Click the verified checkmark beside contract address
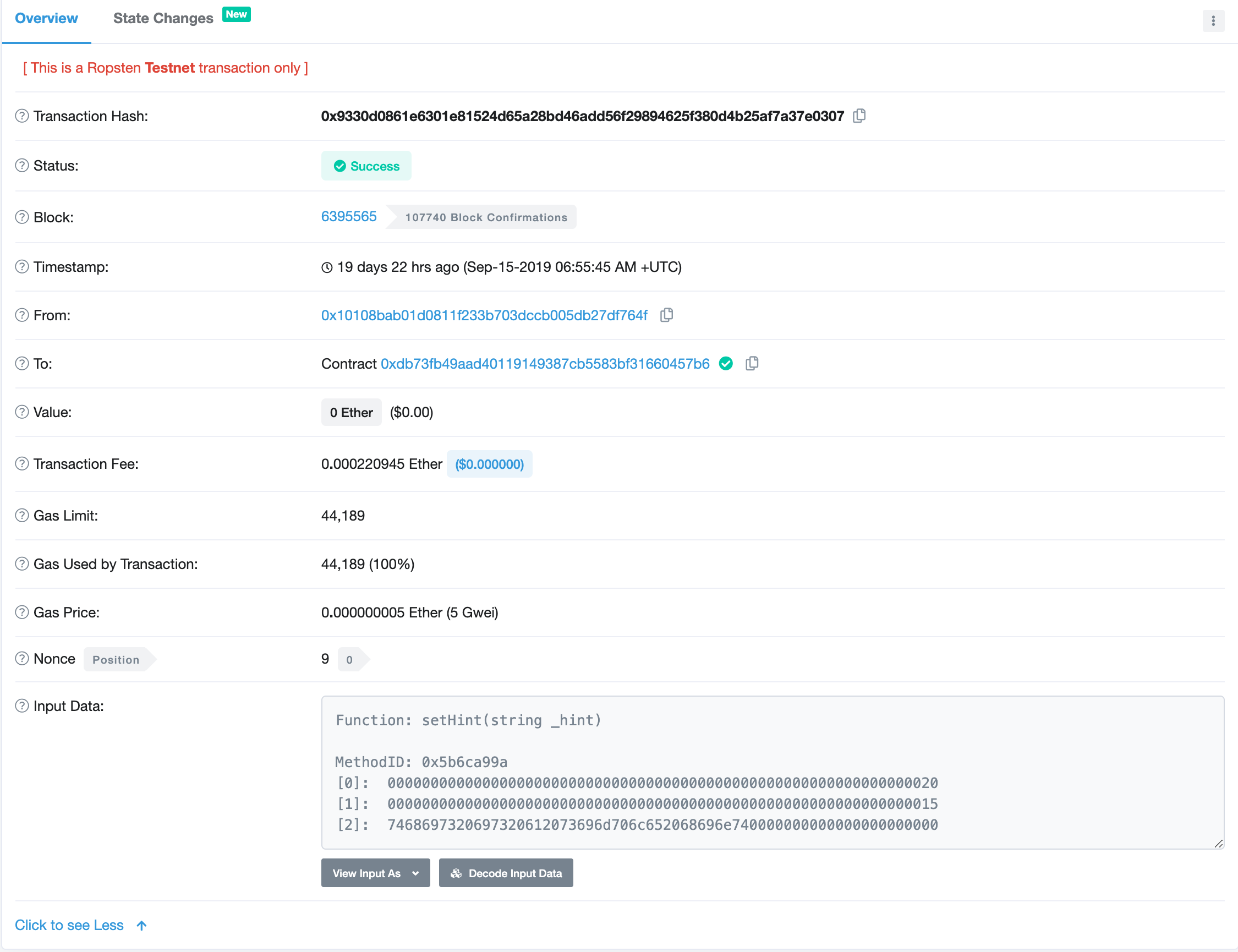 (x=726, y=364)
